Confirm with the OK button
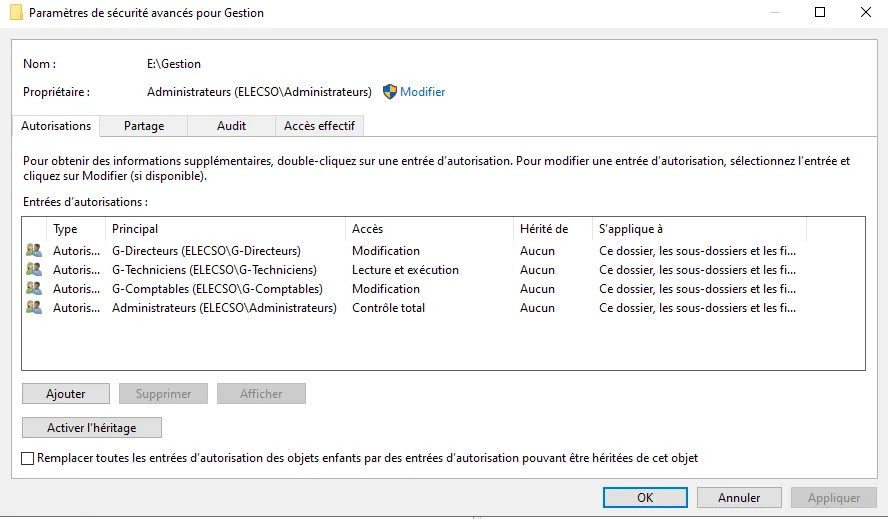888x519 pixels. (645, 497)
